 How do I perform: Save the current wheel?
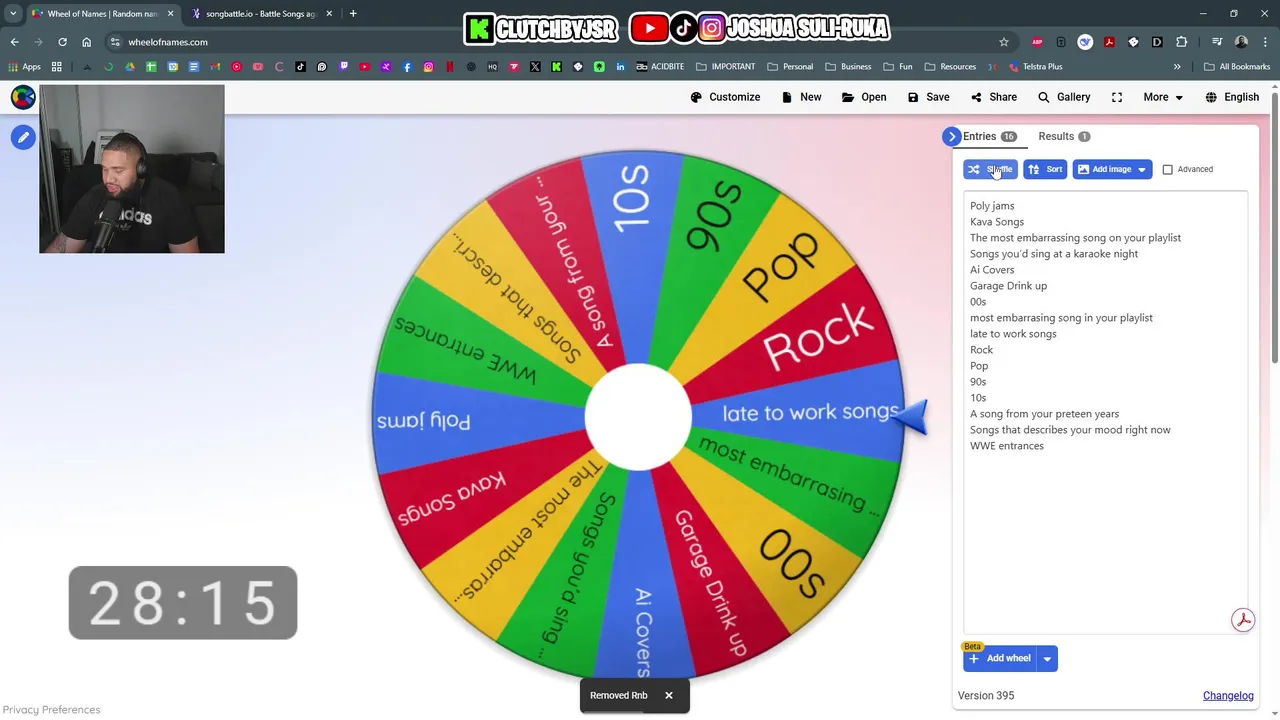(x=928, y=97)
